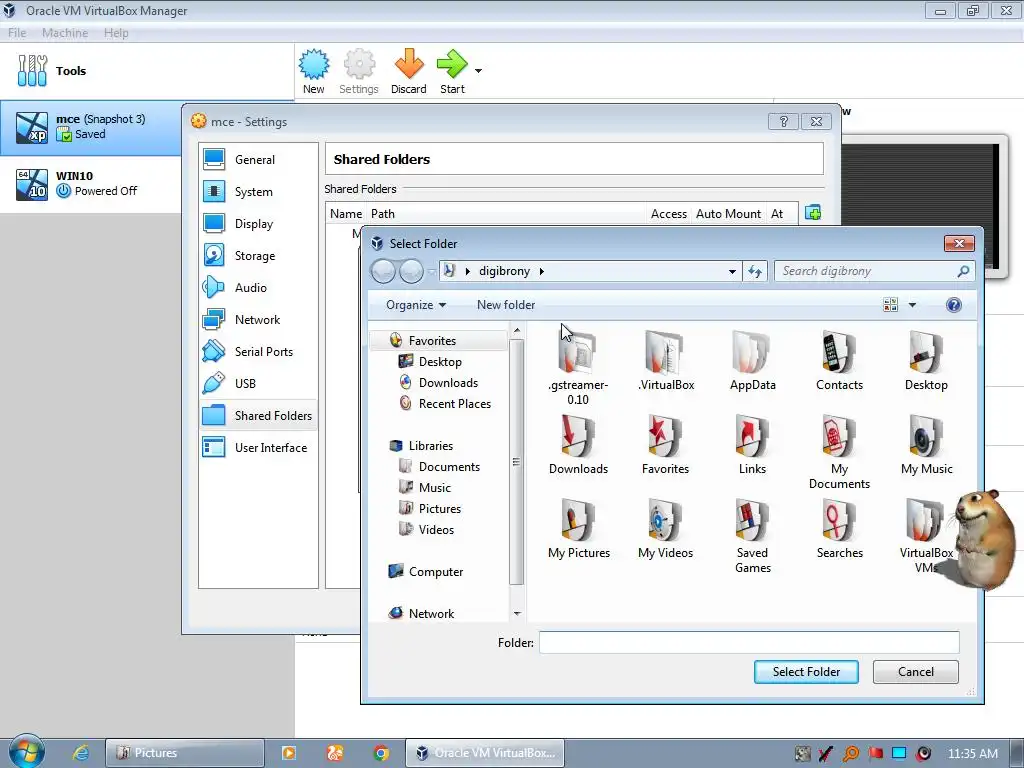Select the mce virtual machine entry

(x=91, y=127)
